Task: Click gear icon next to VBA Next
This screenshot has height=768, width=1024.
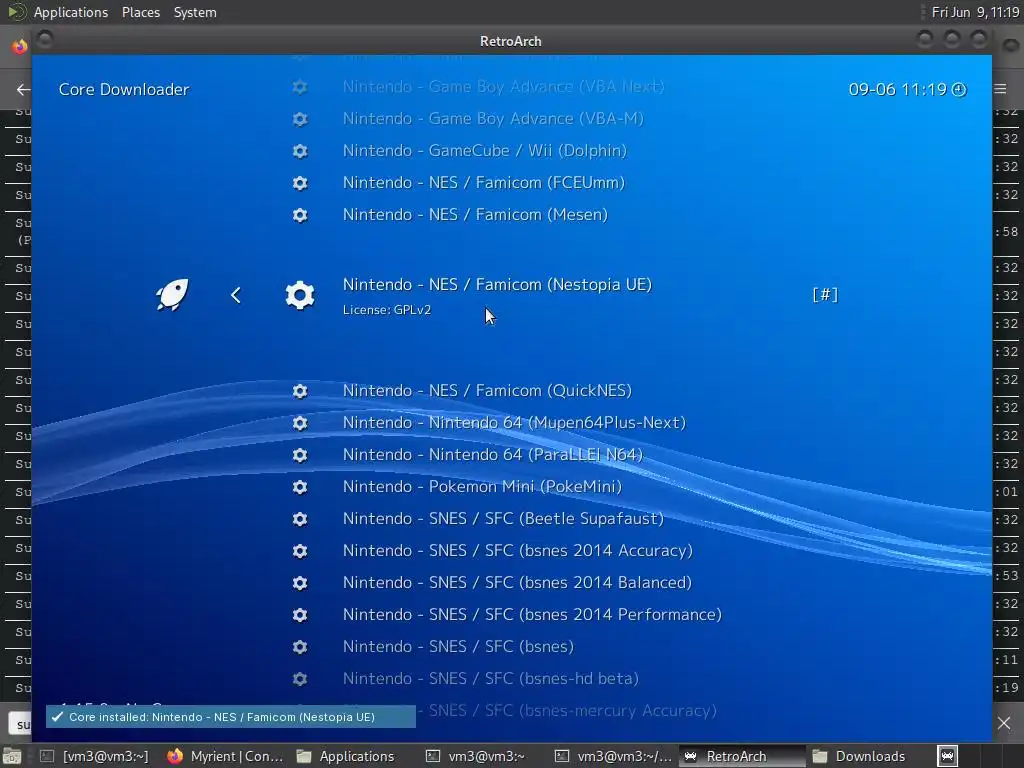Action: 300,87
